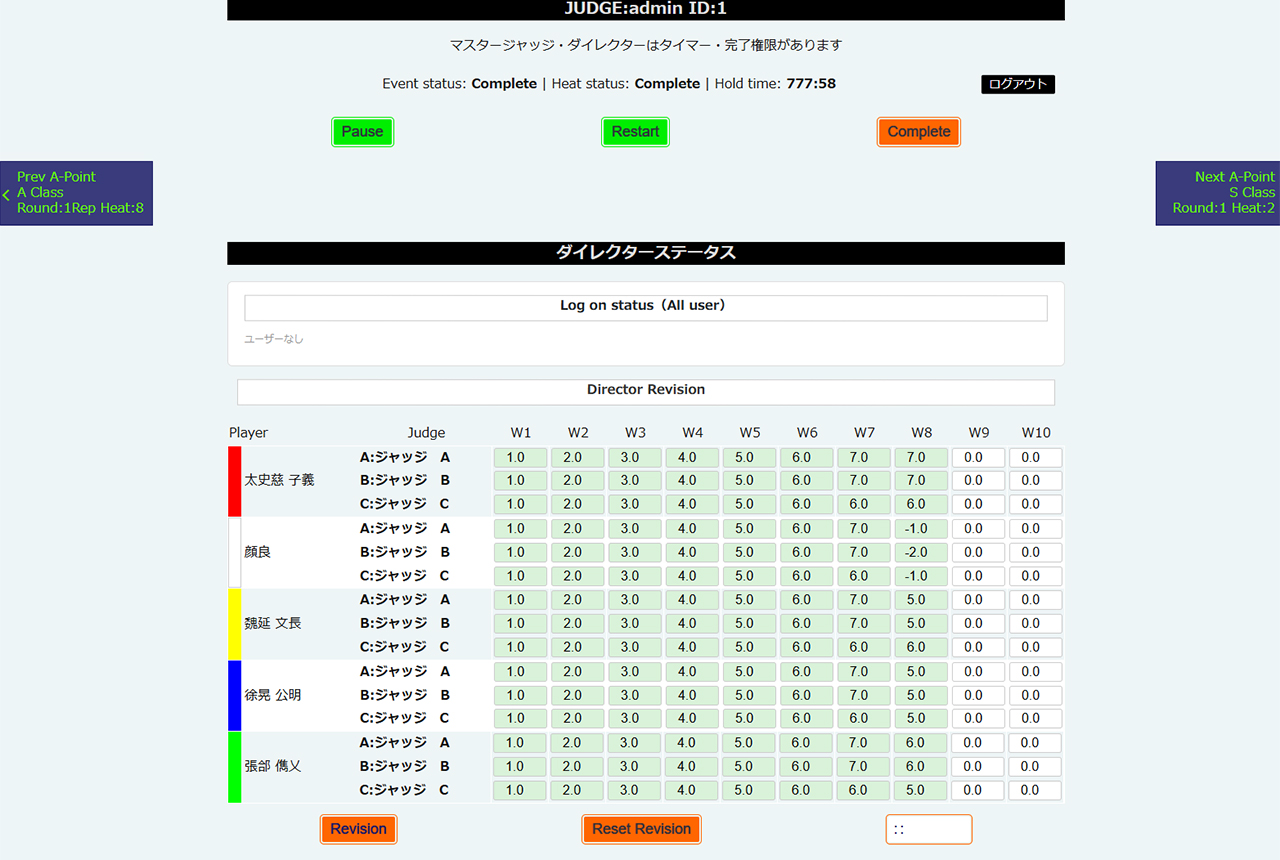Image resolution: width=1280 pixels, height=860 pixels.
Task: Click red color bar of 太史慈 子義
Action: tap(235, 481)
